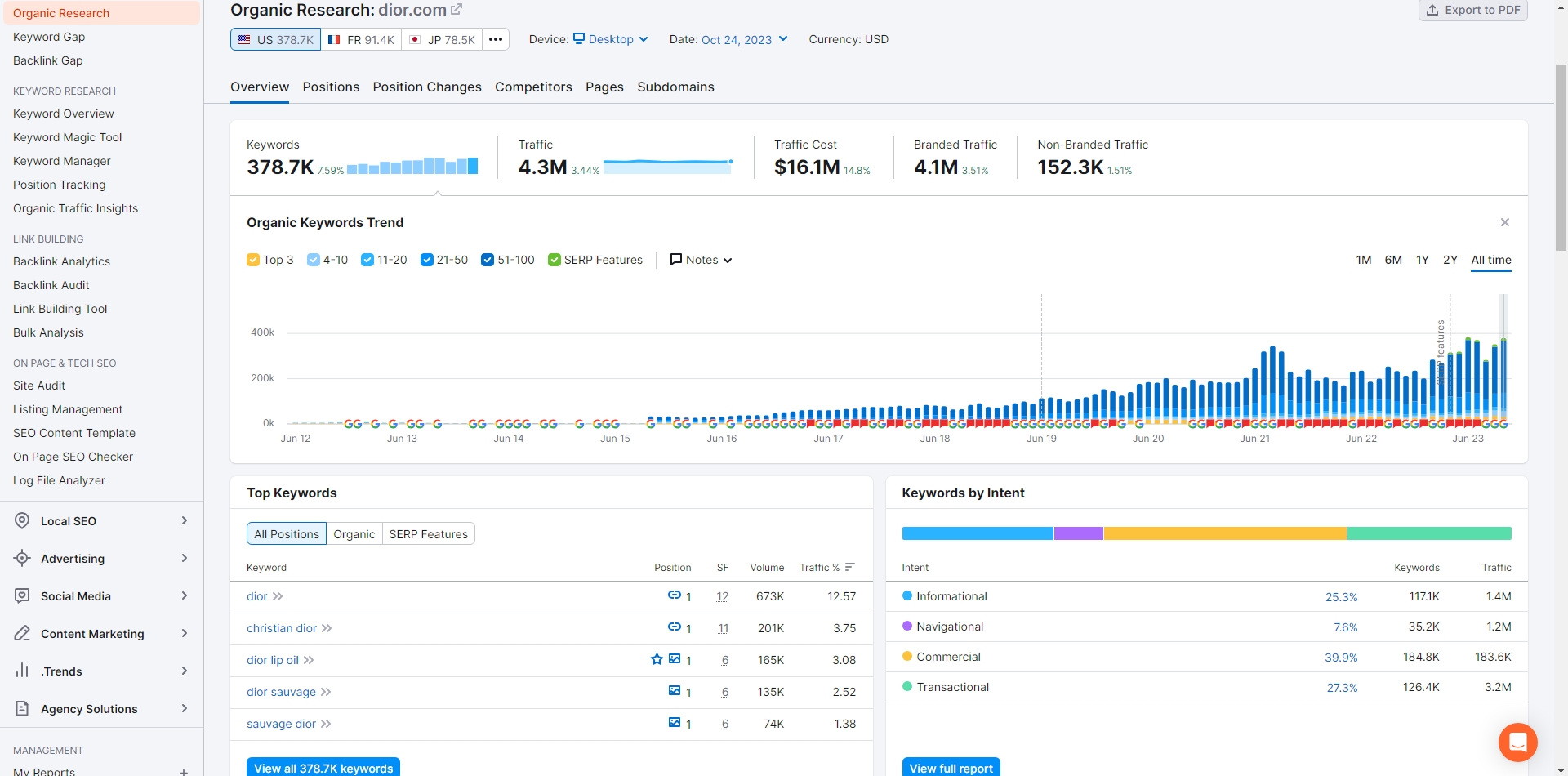Click link icon in dior keyword row

click(675, 595)
